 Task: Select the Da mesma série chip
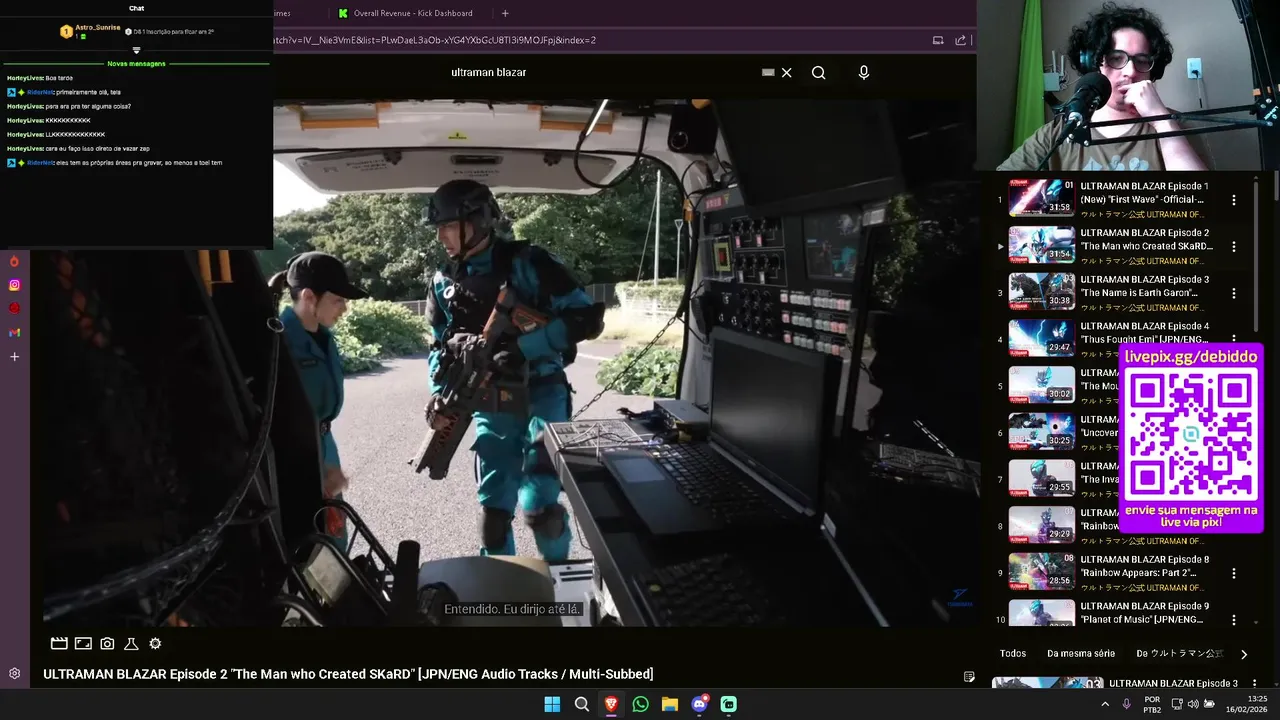pos(1081,653)
